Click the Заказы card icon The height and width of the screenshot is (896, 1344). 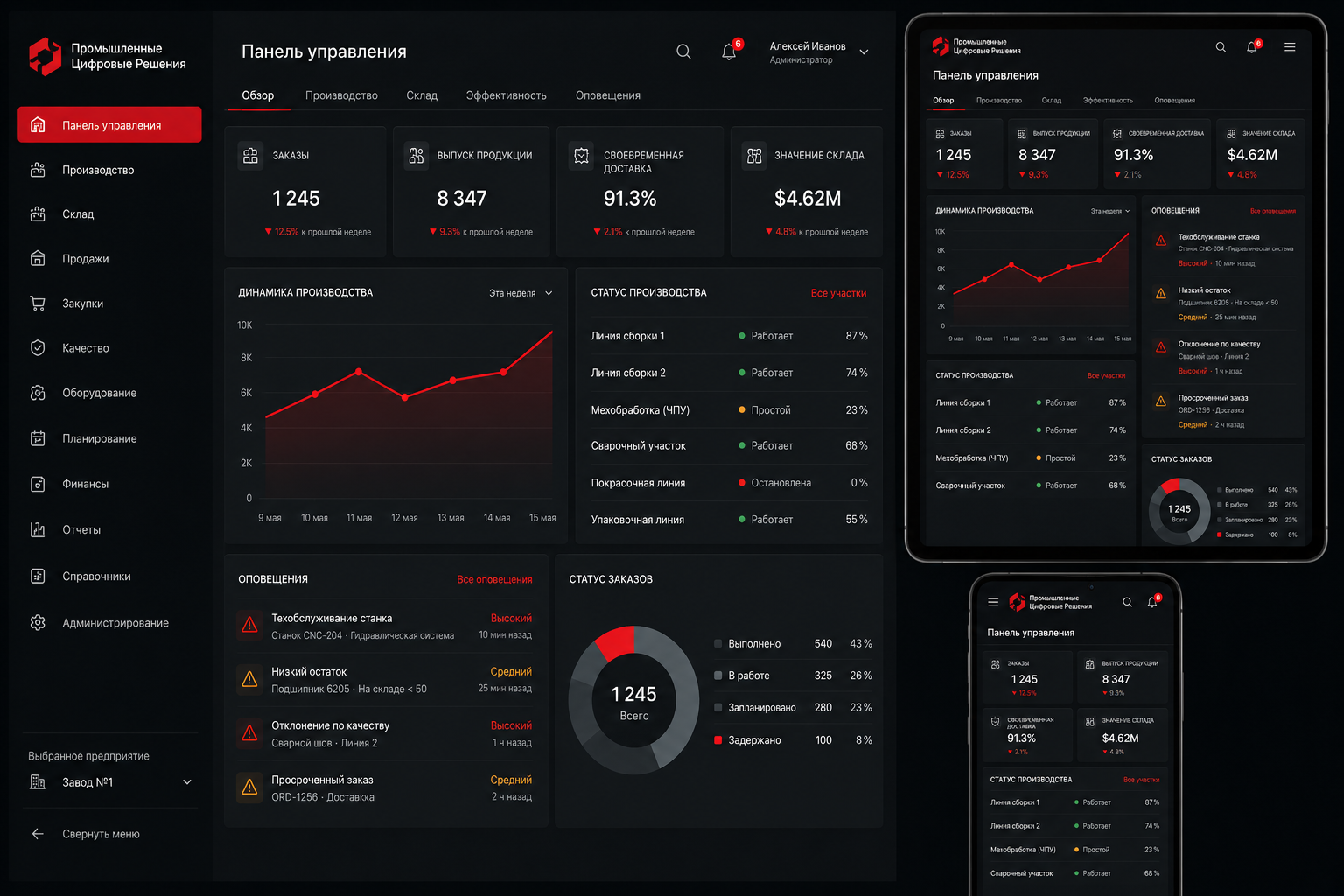250,155
